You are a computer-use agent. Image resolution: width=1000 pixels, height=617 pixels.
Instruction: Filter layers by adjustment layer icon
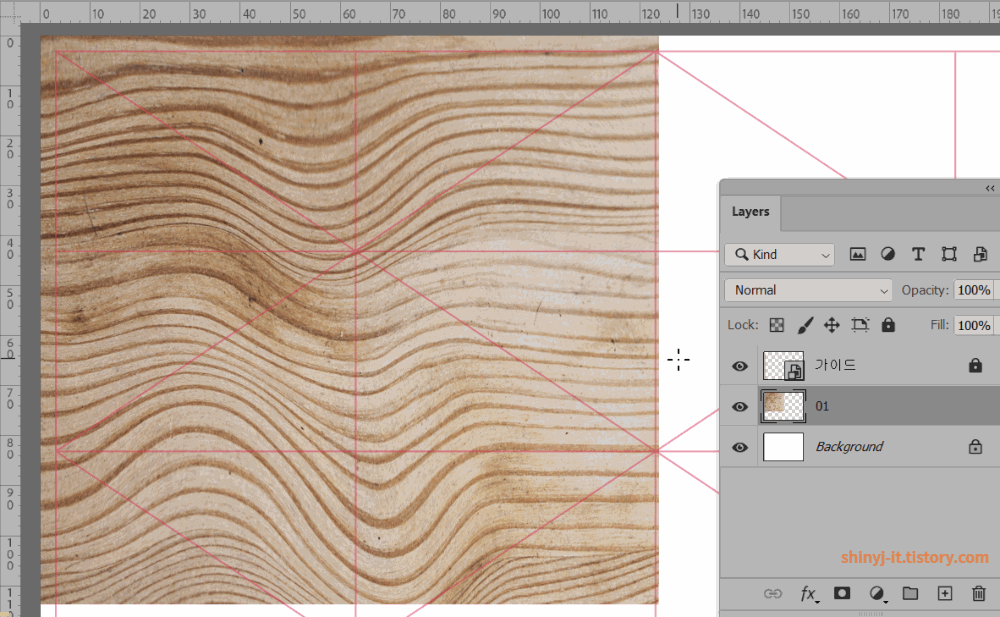click(887, 255)
